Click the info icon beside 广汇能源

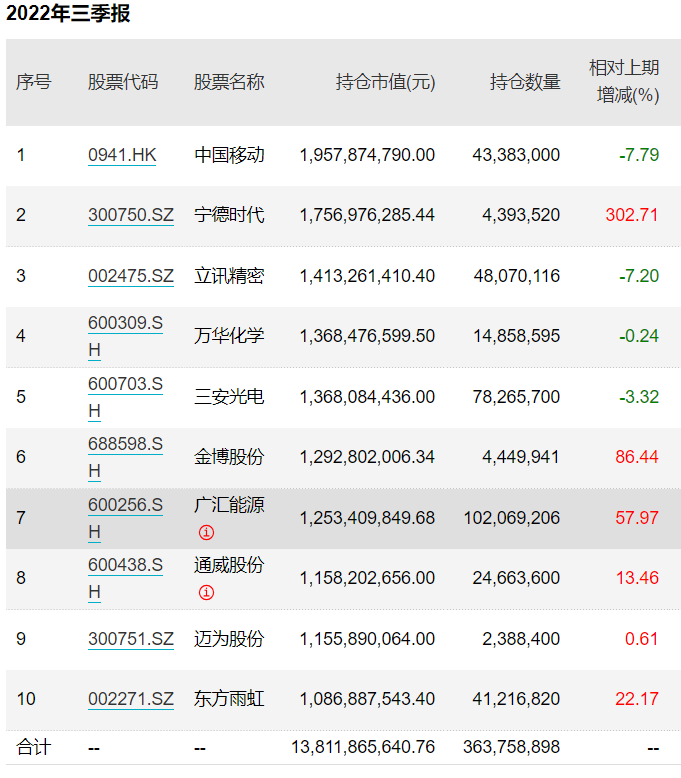click(x=206, y=532)
